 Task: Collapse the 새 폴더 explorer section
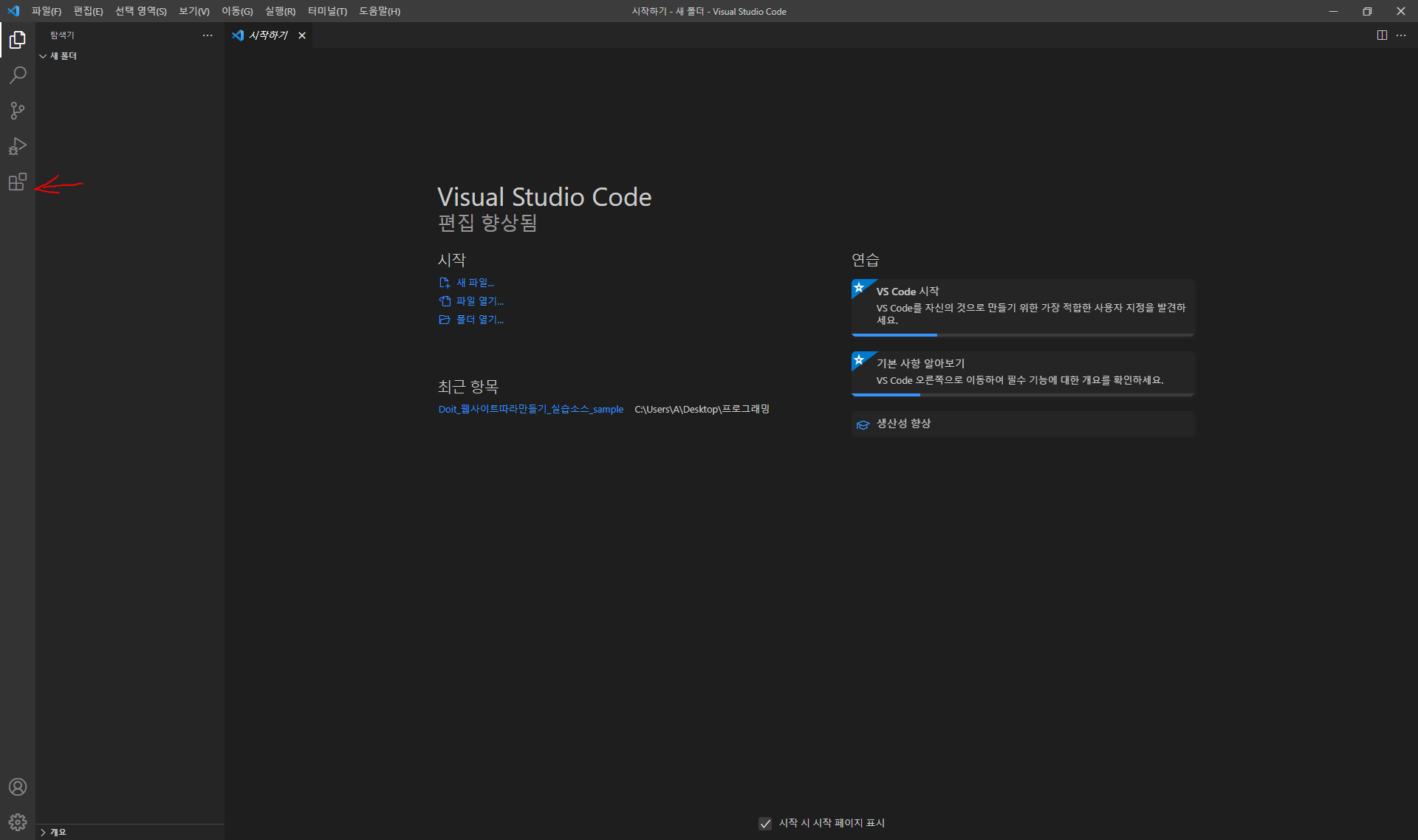point(130,56)
